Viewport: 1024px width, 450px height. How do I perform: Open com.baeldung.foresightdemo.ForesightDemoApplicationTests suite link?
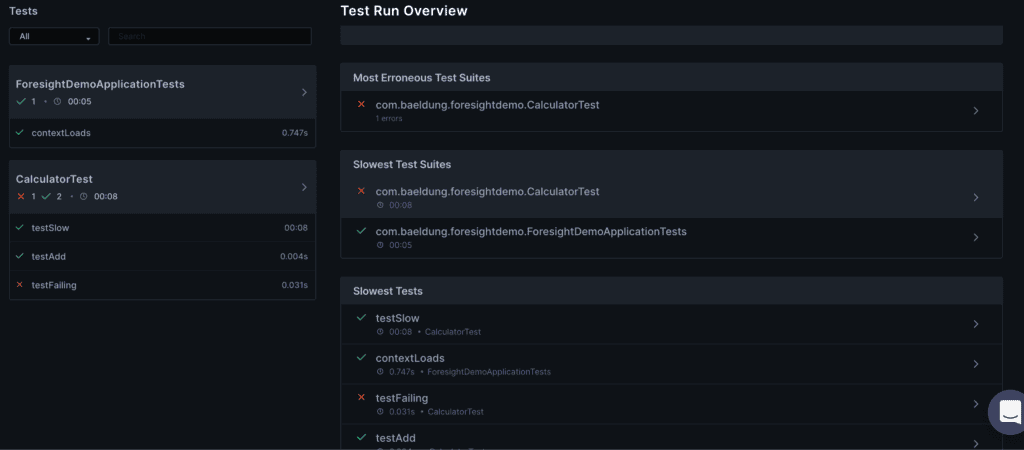coord(530,231)
